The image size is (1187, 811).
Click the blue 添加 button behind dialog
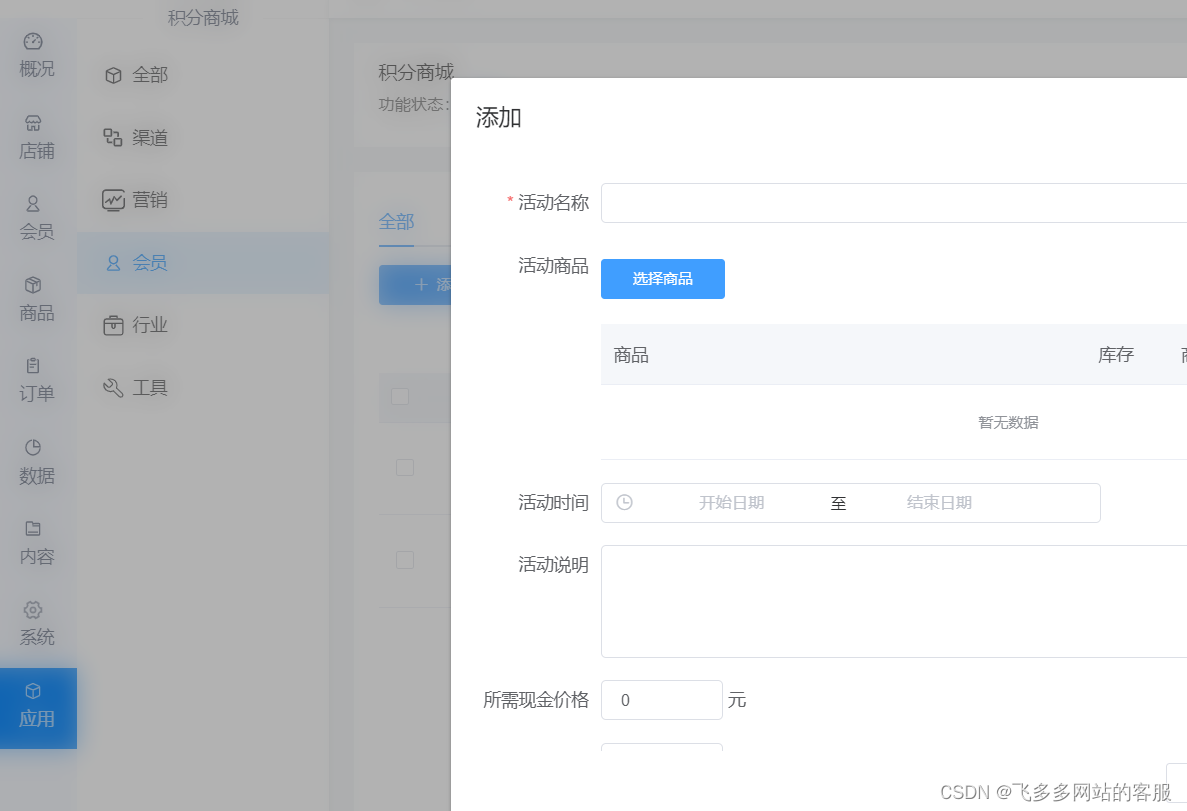(x=415, y=285)
